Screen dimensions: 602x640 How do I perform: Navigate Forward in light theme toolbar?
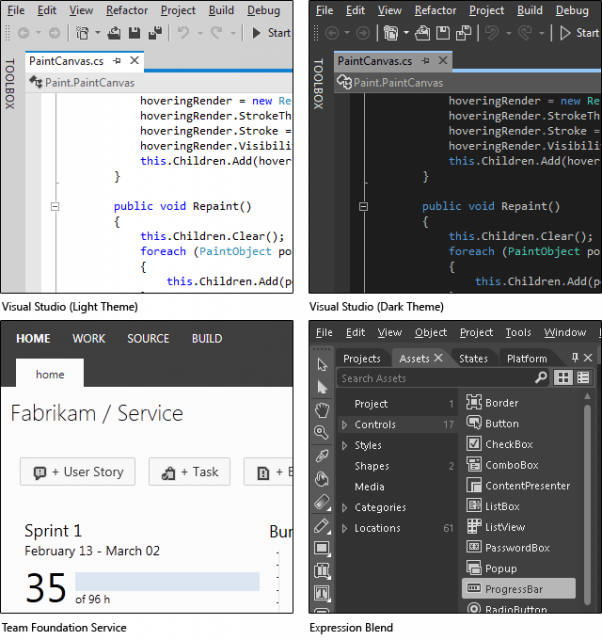coord(54,33)
